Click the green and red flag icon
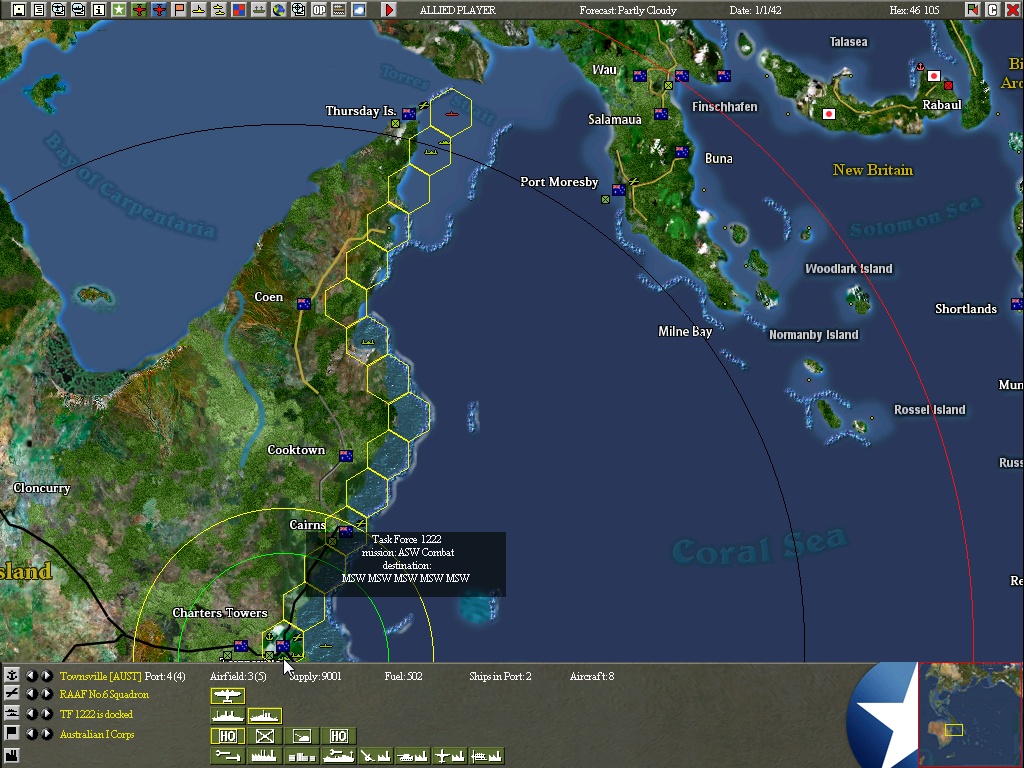 coord(972,10)
